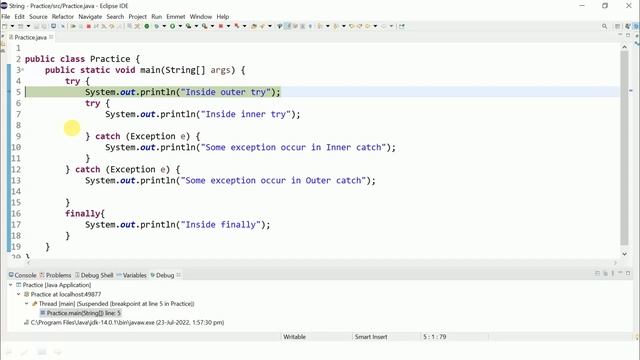Close the Practice.java editor tab
The image size is (640, 360).
(x=51, y=37)
